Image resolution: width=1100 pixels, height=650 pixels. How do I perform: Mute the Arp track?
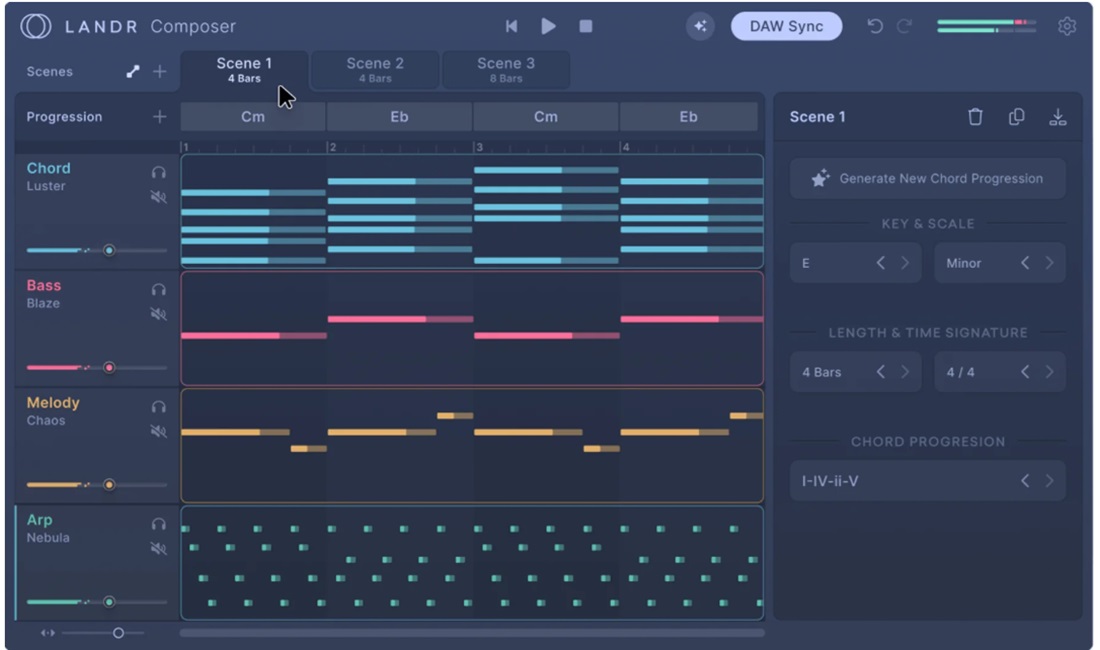[159, 548]
